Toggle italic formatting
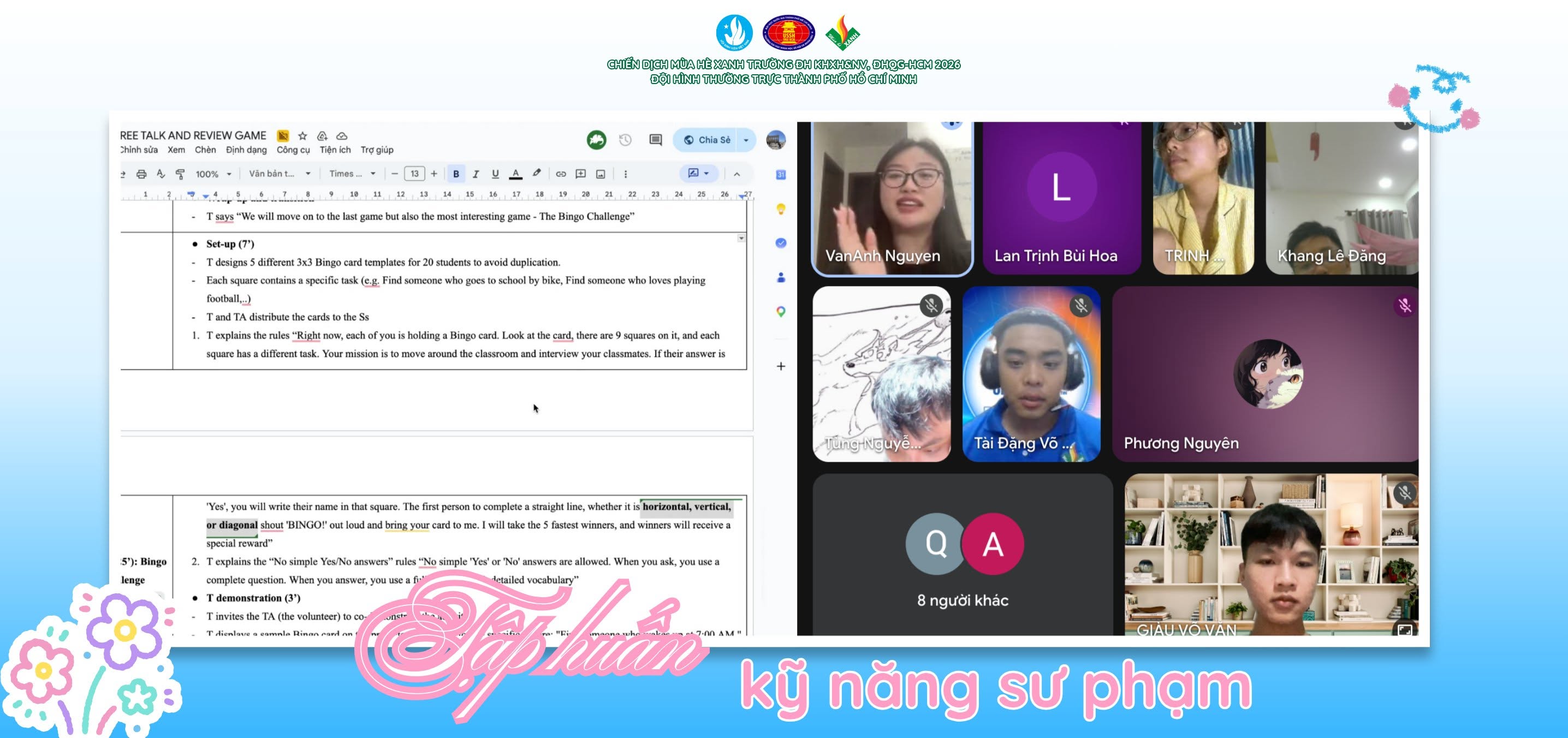 click(476, 174)
